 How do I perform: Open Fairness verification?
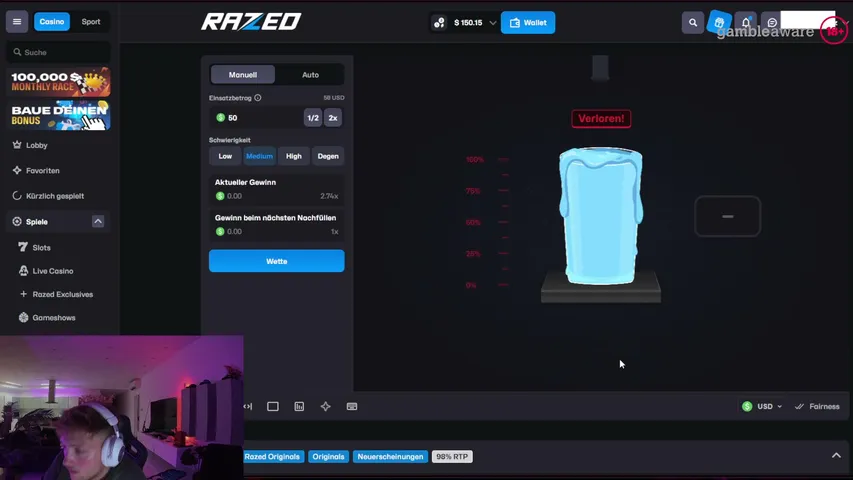pos(817,407)
